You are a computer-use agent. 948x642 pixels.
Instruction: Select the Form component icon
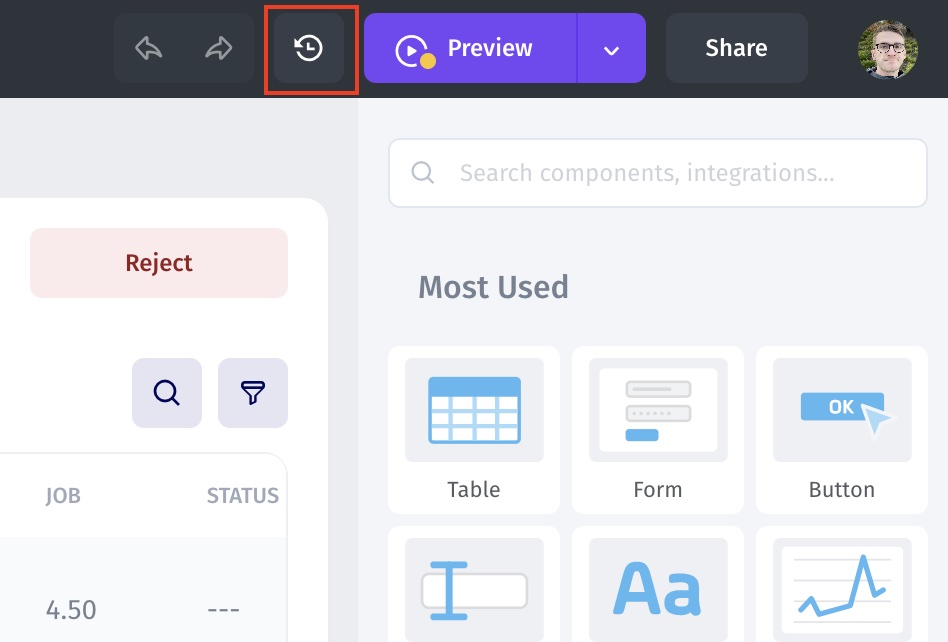(658, 410)
